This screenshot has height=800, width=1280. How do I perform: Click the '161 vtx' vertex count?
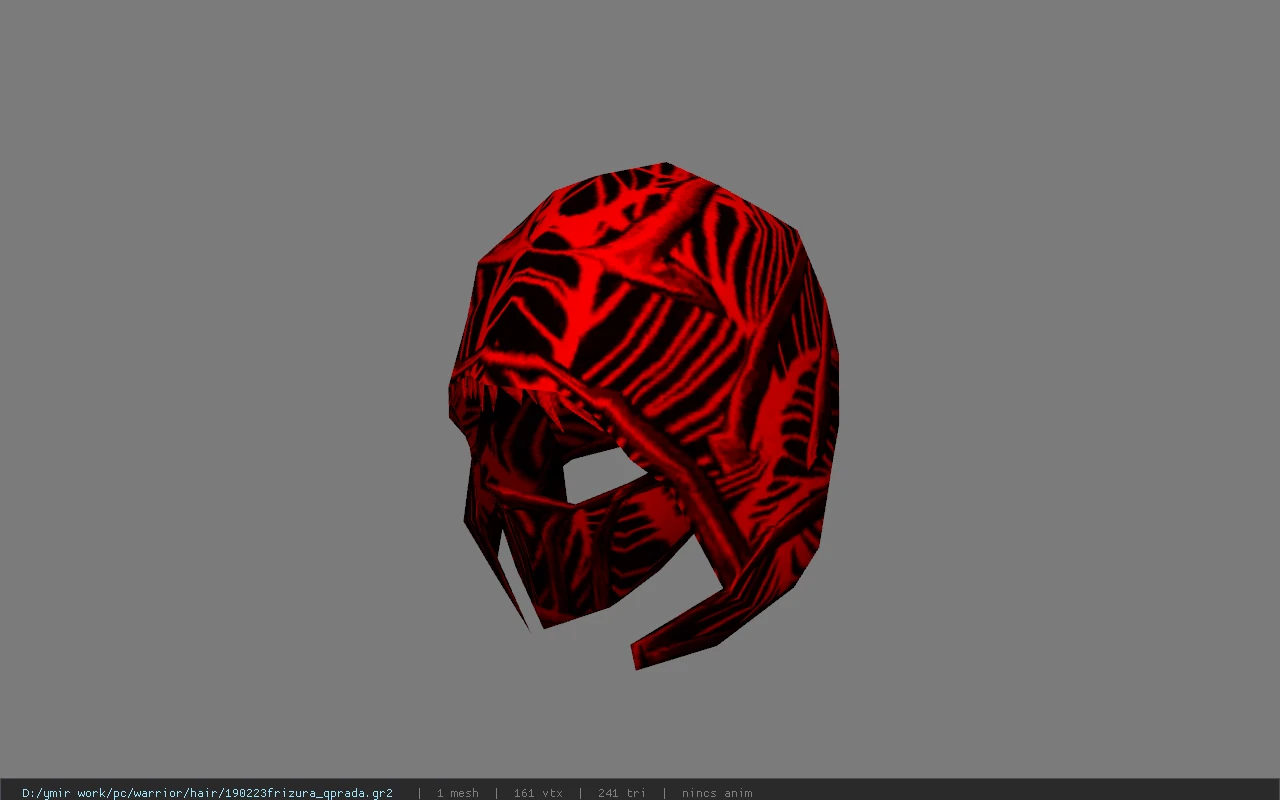click(538, 793)
